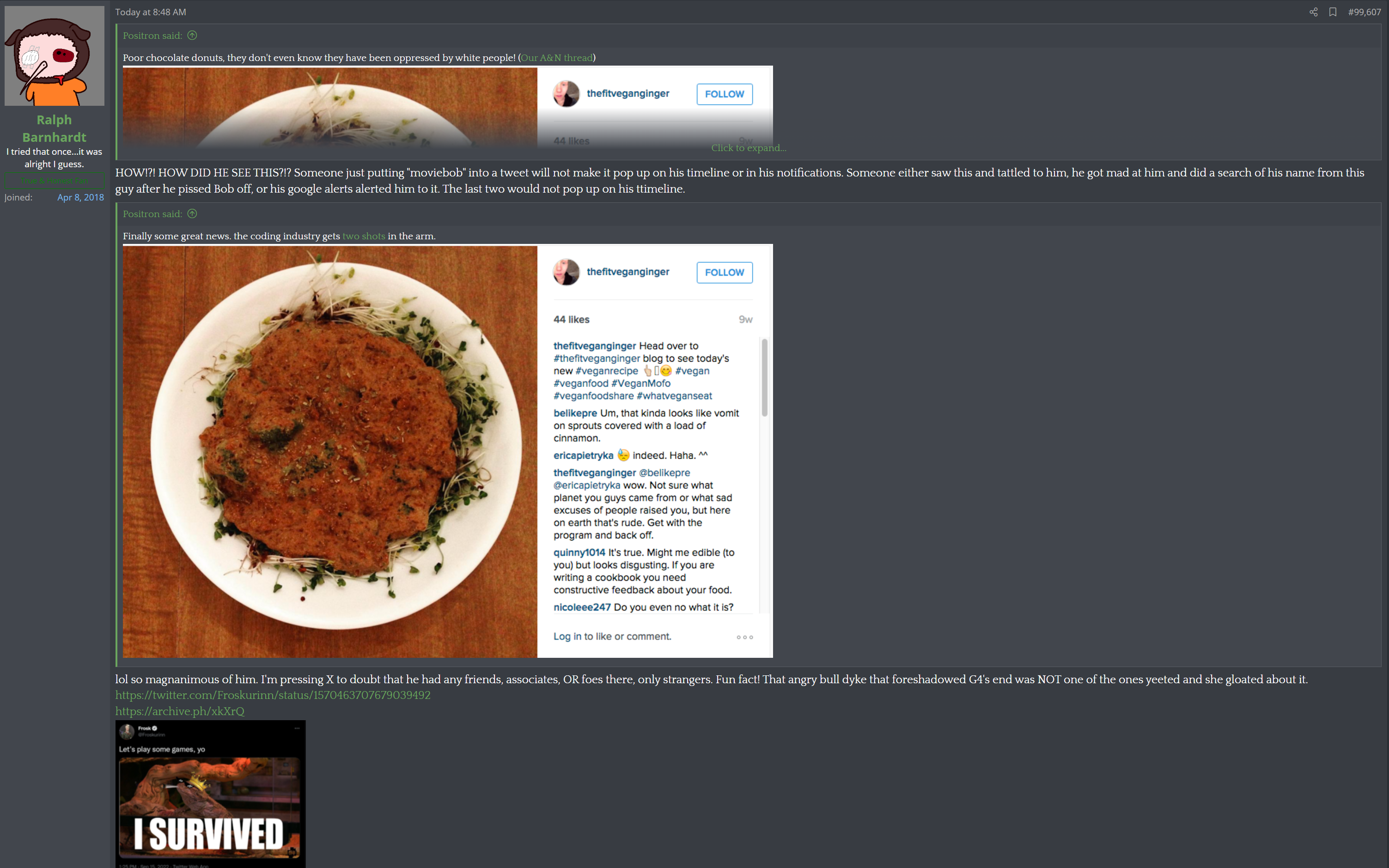Open Ralph Barnhardt's avatar image
Viewport: 1389px width, 868px height.
coord(55,56)
